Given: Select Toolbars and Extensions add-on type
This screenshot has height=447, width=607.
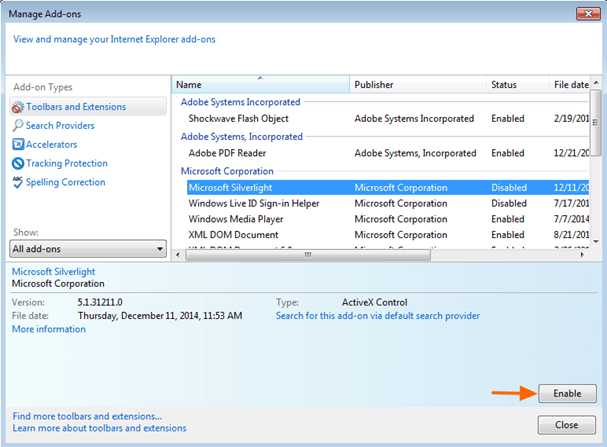Looking at the screenshot, I should point(88,107).
